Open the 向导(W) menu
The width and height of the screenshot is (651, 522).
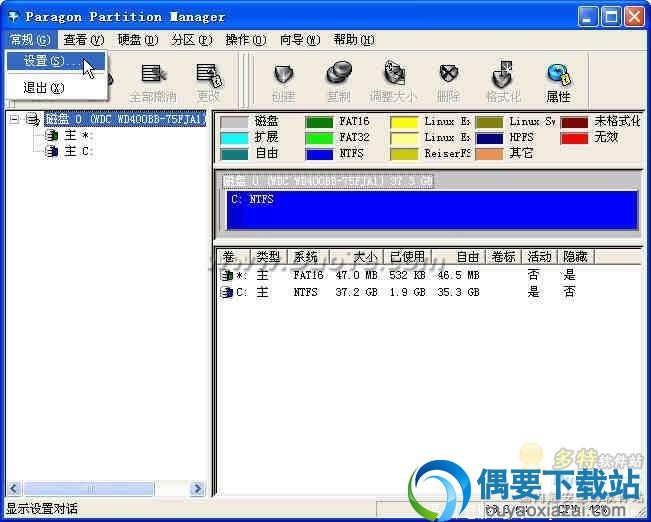[300, 40]
